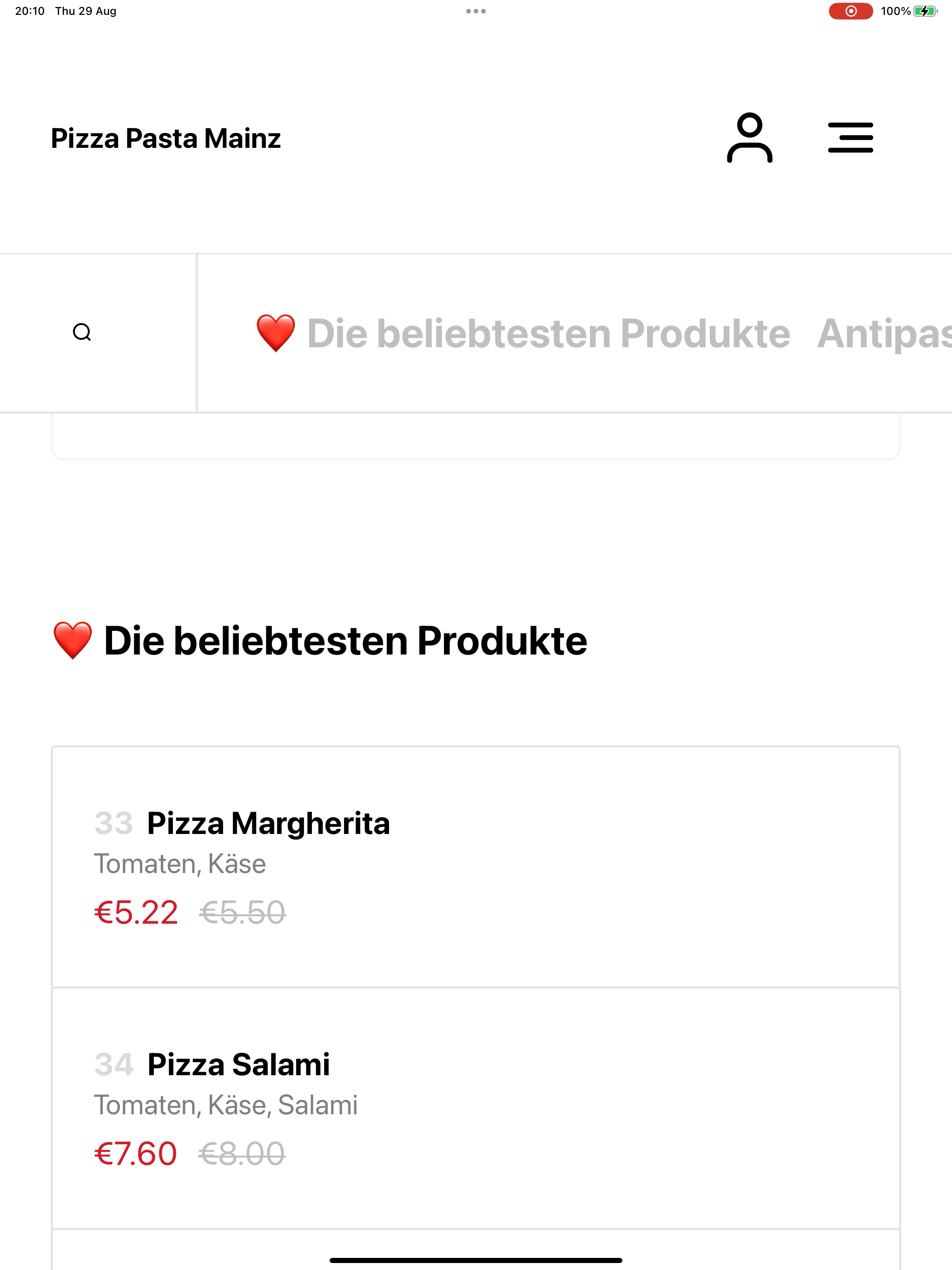Click the struck-through €8.00 price
Image resolution: width=952 pixels, height=1270 pixels.
[242, 1153]
